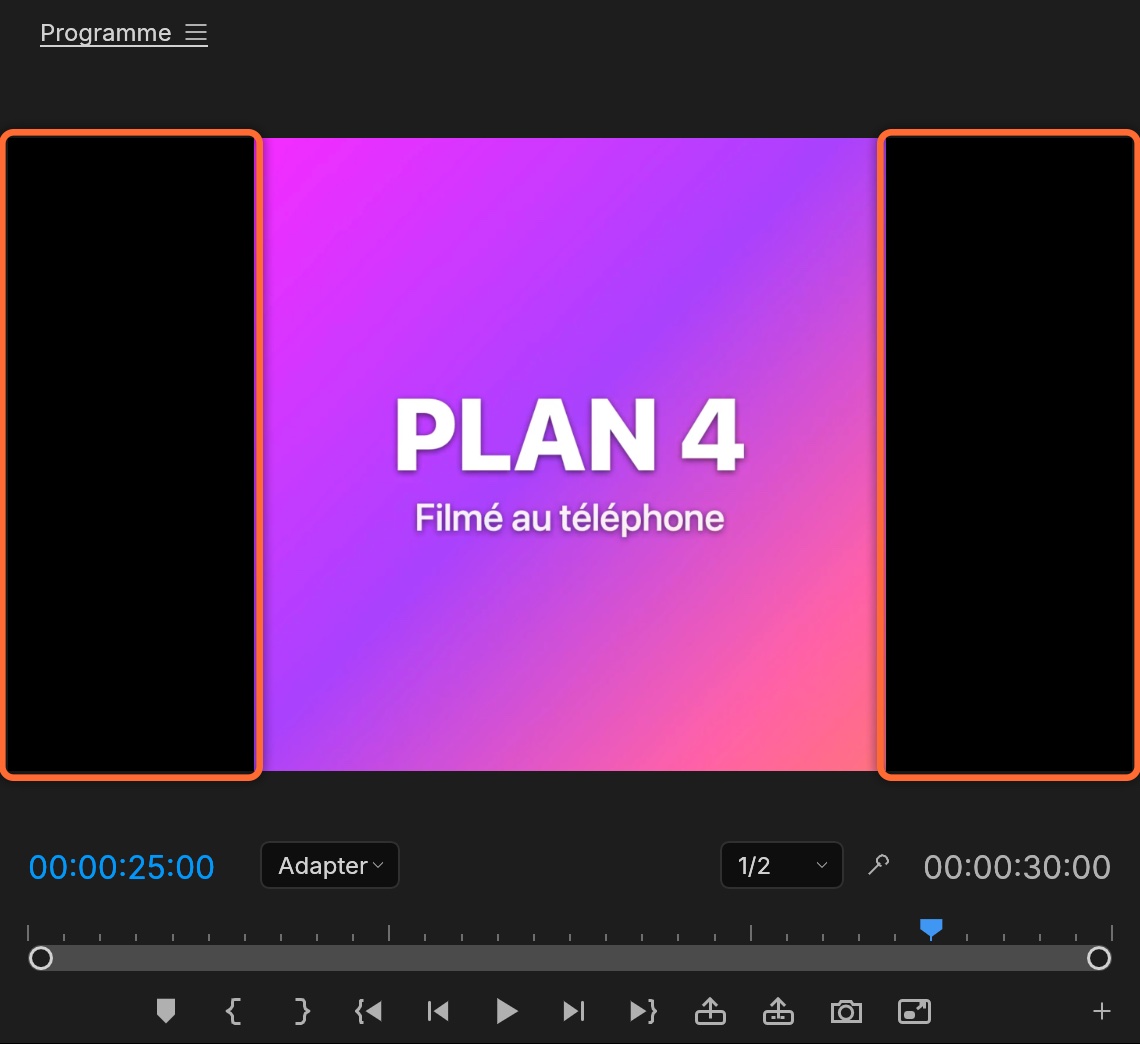Open the wrench settings icon
Screen dimensions: 1140x1044
point(879,865)
